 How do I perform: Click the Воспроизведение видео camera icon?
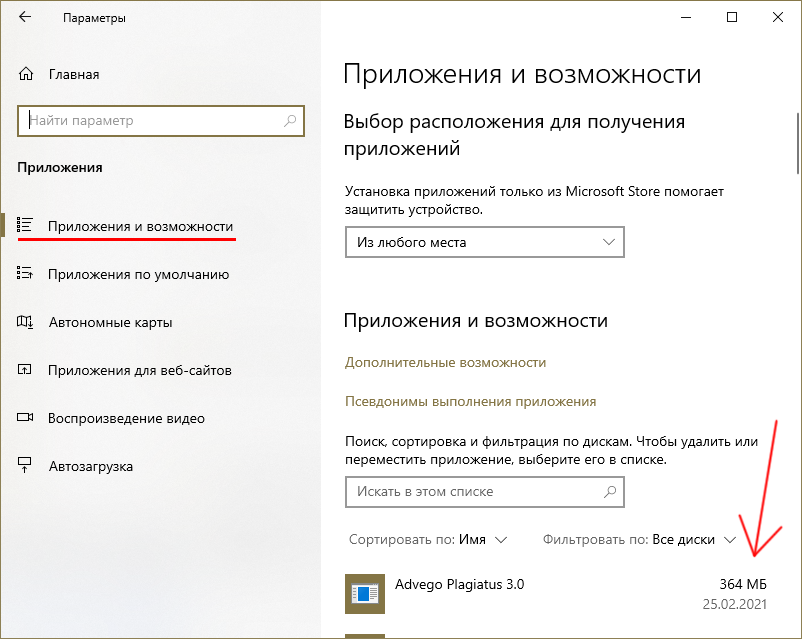(26, 418)
